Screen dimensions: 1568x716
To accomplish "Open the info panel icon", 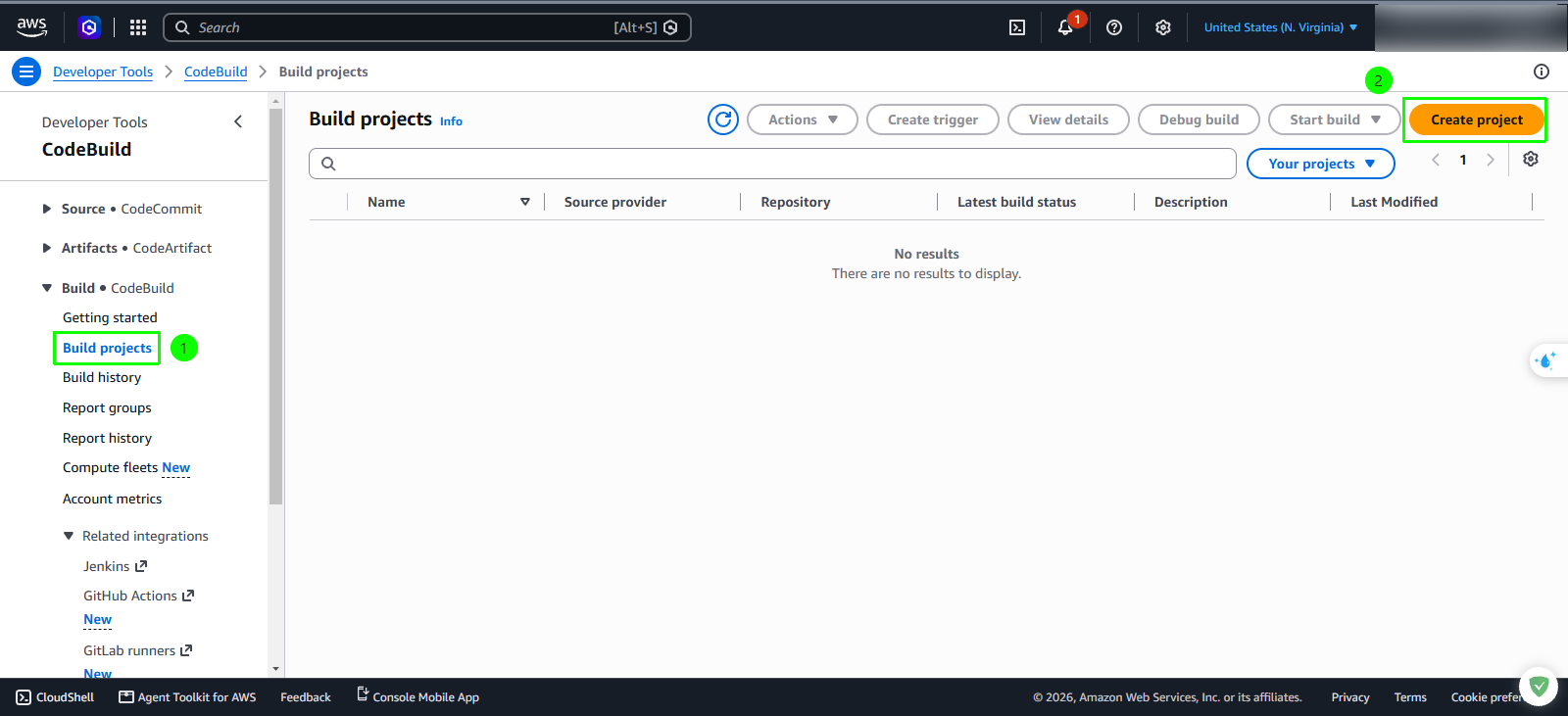I will (1542, 72).
